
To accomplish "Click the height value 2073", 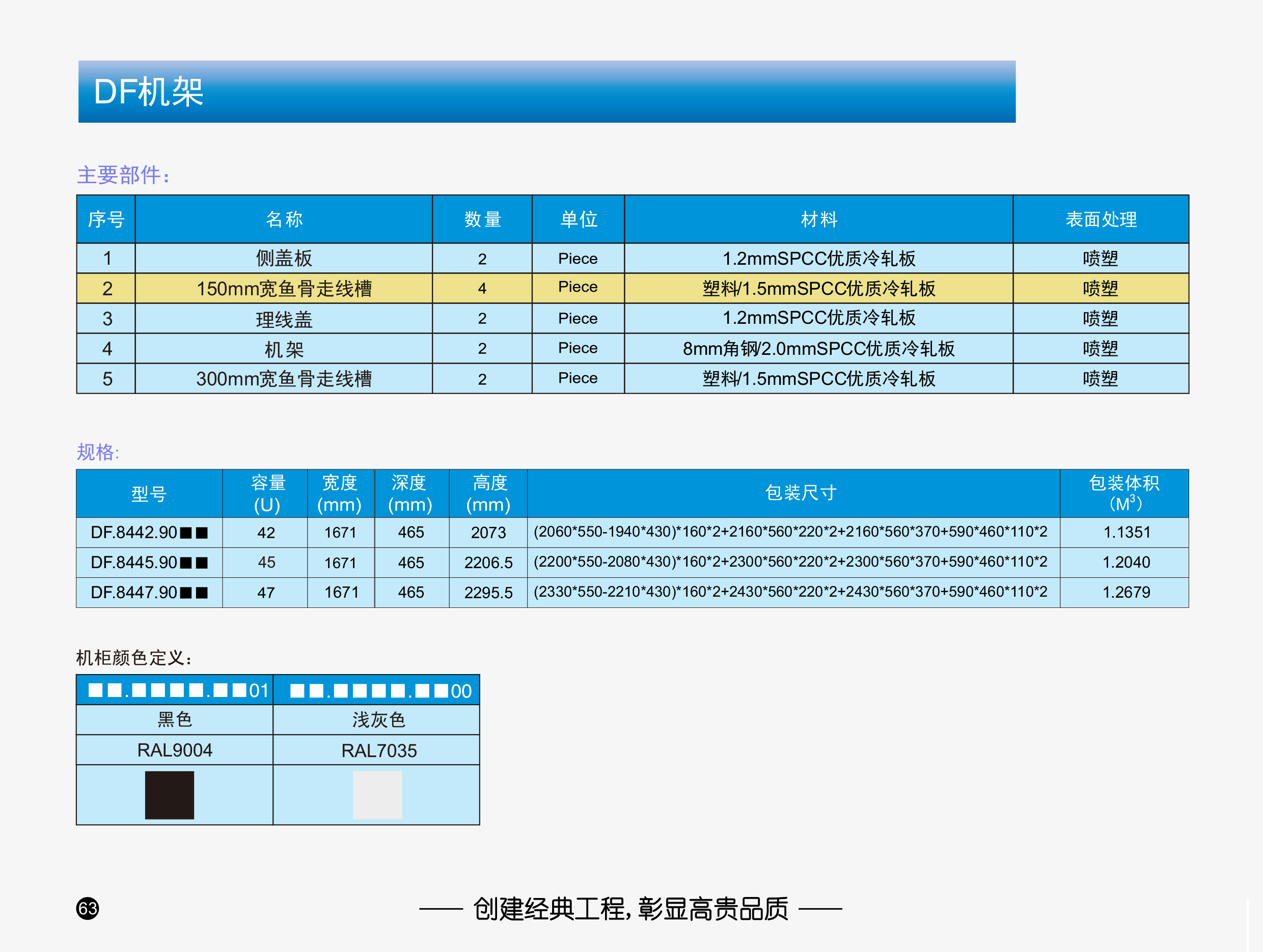I will click(x=488, y=533).
